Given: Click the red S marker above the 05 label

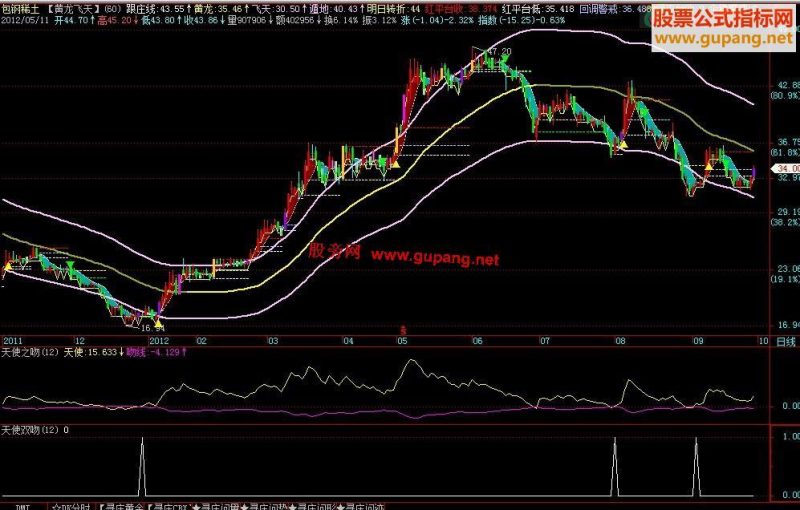Looking at the screenshot, I should point(403,330).
